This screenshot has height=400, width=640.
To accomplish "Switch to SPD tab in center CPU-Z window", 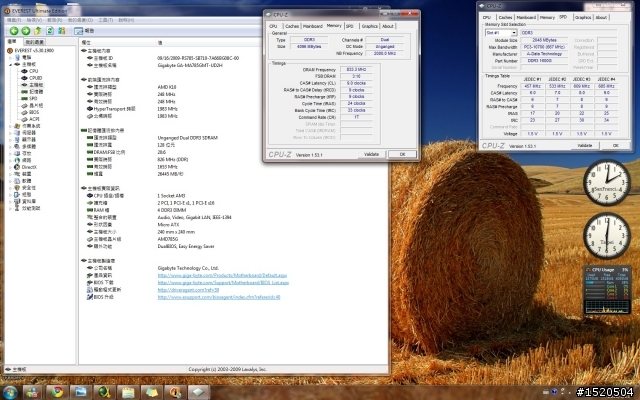I will 350,26.
